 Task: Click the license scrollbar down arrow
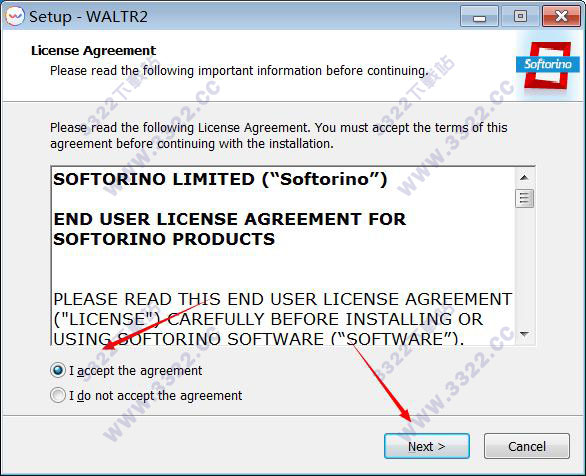pyautogui.click(x=524, y=334)
